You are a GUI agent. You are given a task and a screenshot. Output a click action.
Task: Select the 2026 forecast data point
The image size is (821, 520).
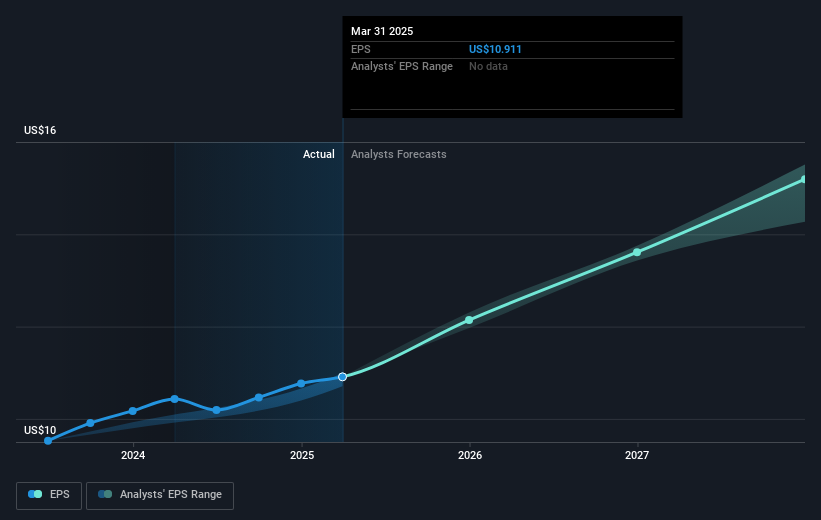coord(469,320)
